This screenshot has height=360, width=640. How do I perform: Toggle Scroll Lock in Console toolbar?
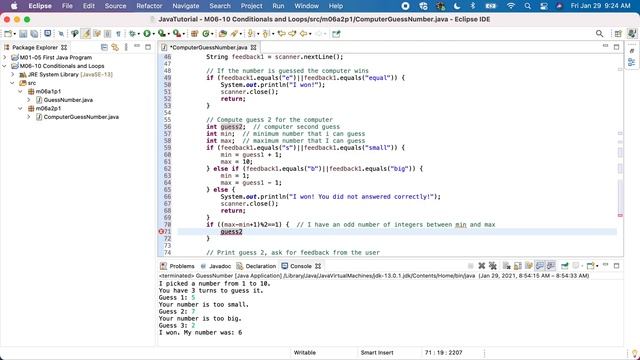[518, 266]
